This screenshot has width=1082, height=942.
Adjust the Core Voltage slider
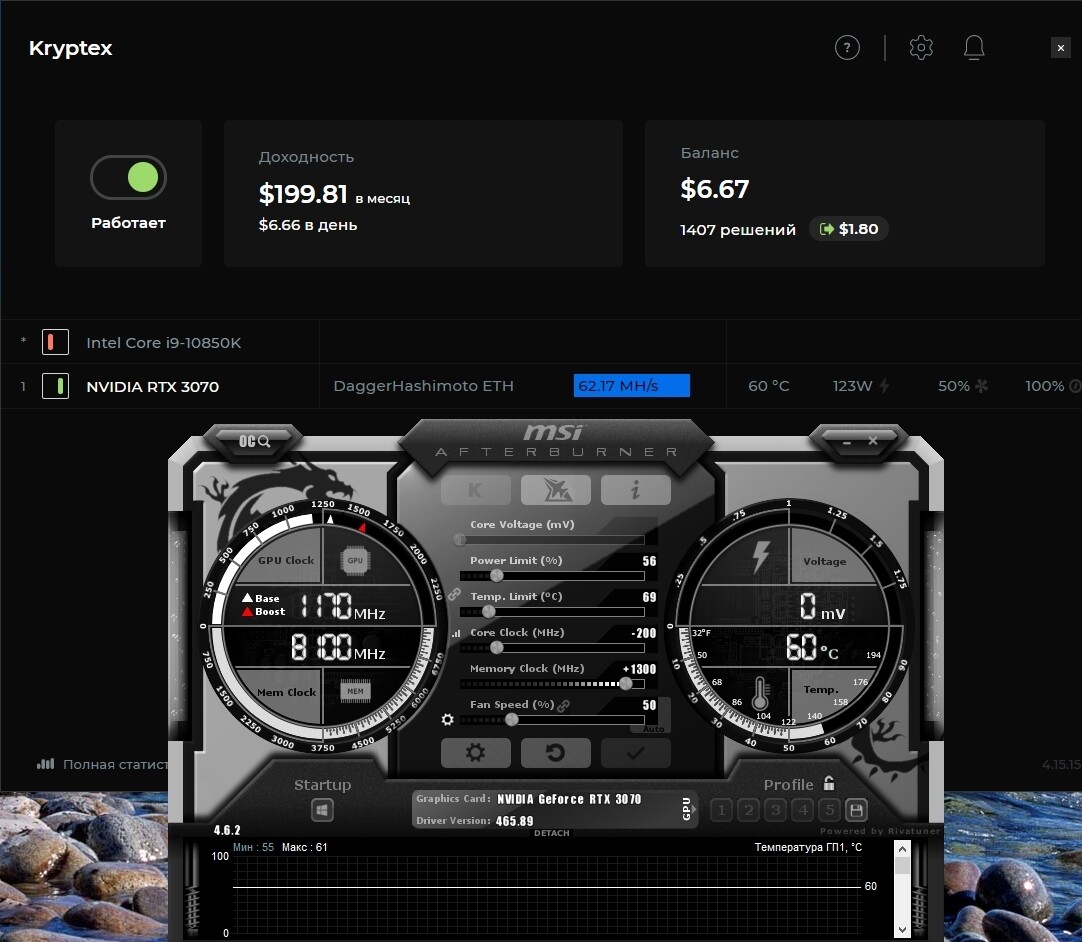point(552,540)
